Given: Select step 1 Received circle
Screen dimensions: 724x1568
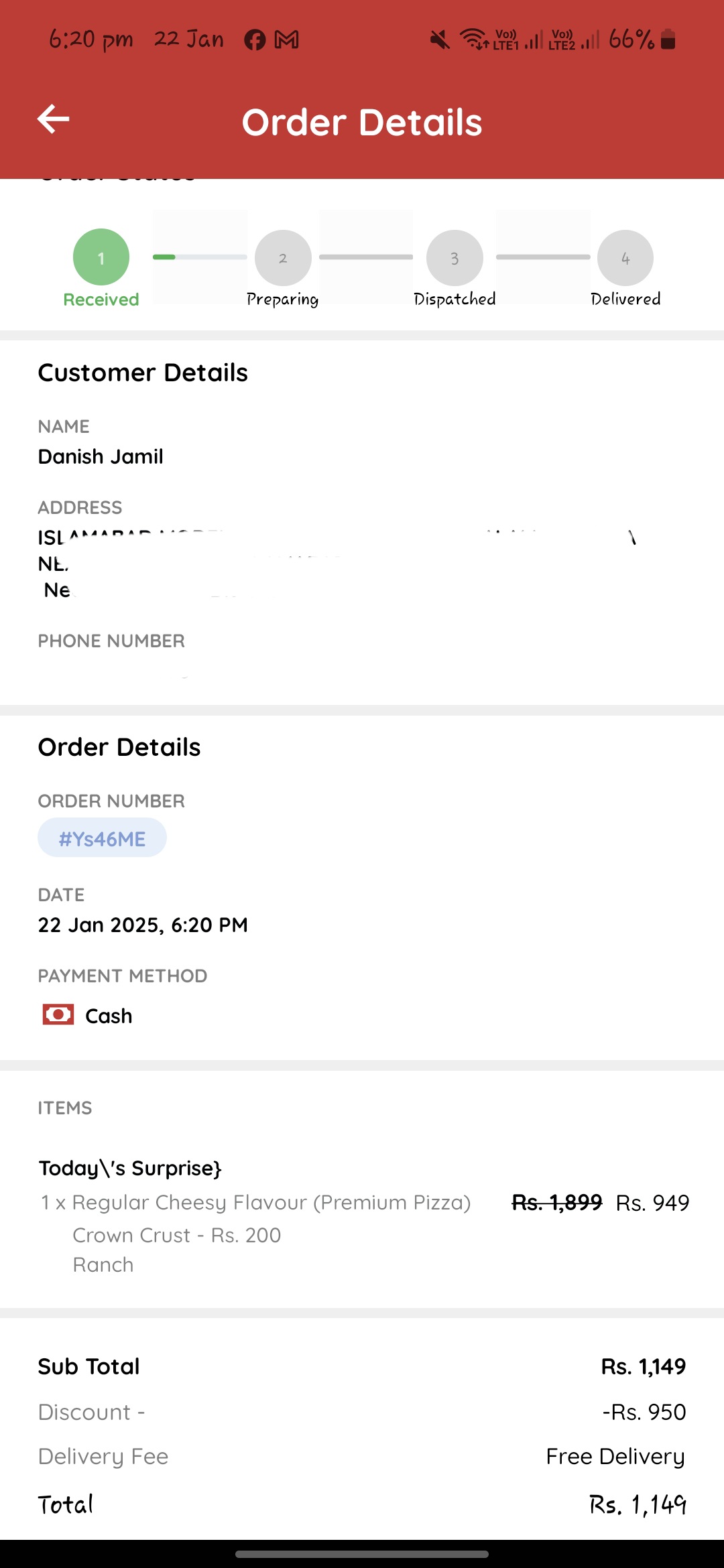Looking at the screenshot, I should 101,257.
